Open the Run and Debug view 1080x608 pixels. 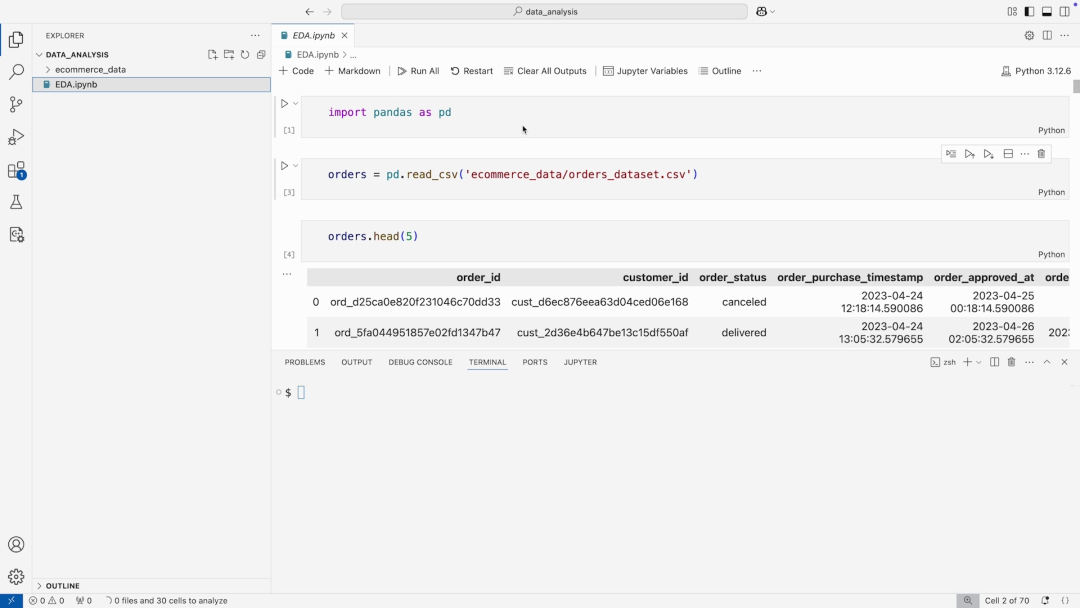pos(16,137)
